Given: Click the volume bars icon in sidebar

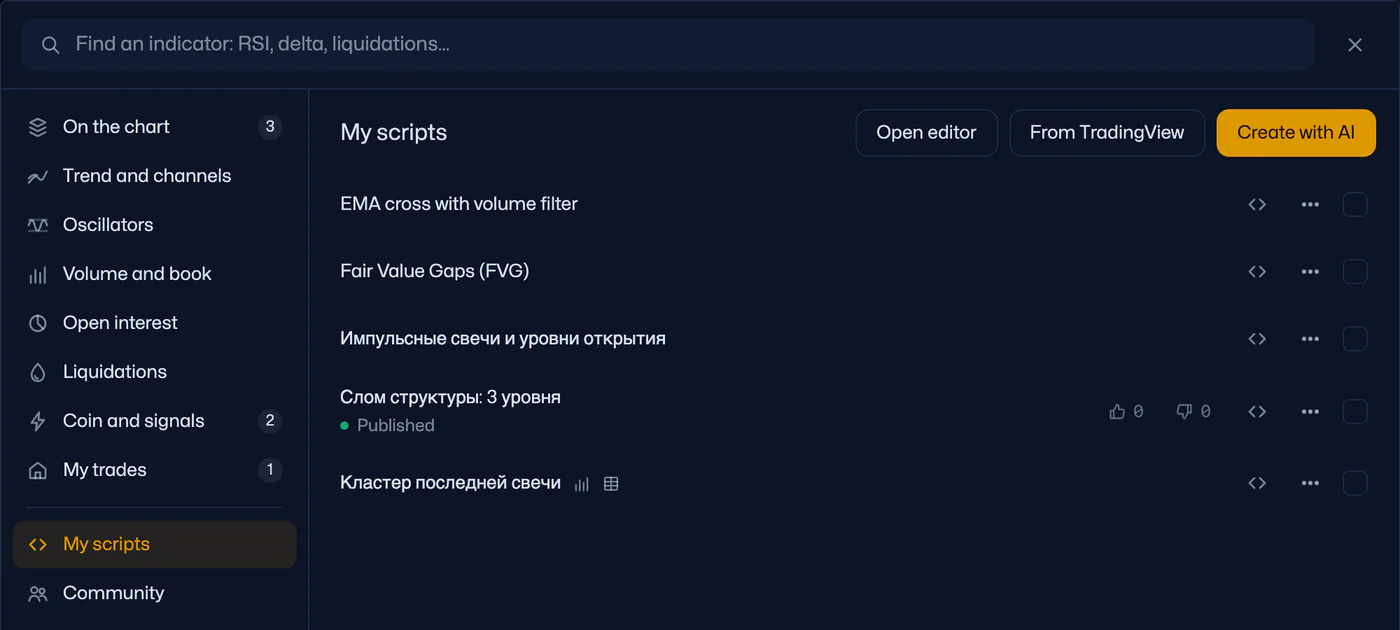Looking at the screenshot, I should click(x=38, y=274).
